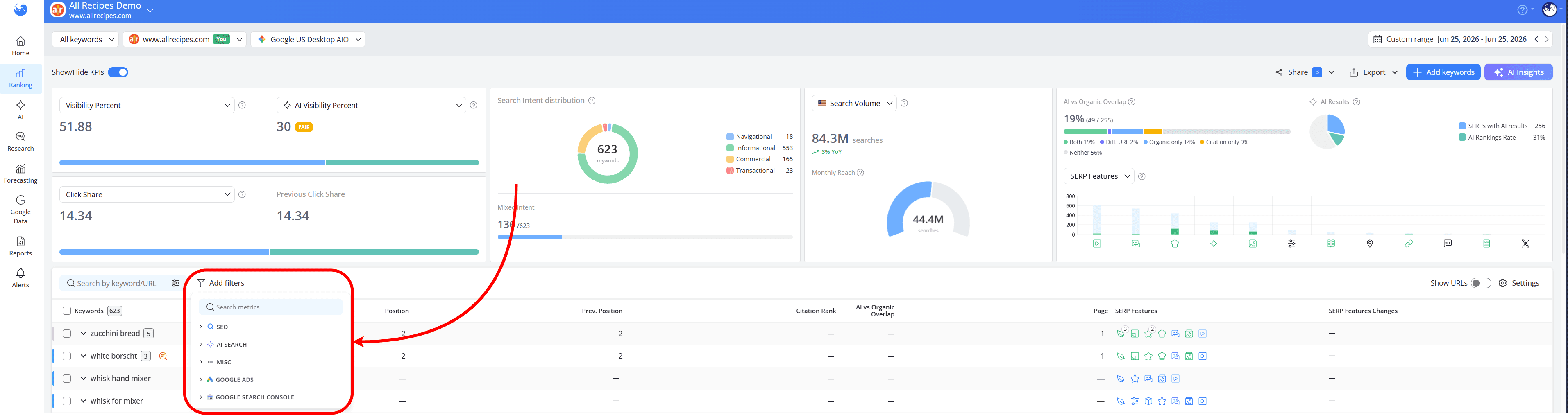The image size is (1568, 415).
Task: Click the link SERP feature icon in chart
Action: [1409, 244]
